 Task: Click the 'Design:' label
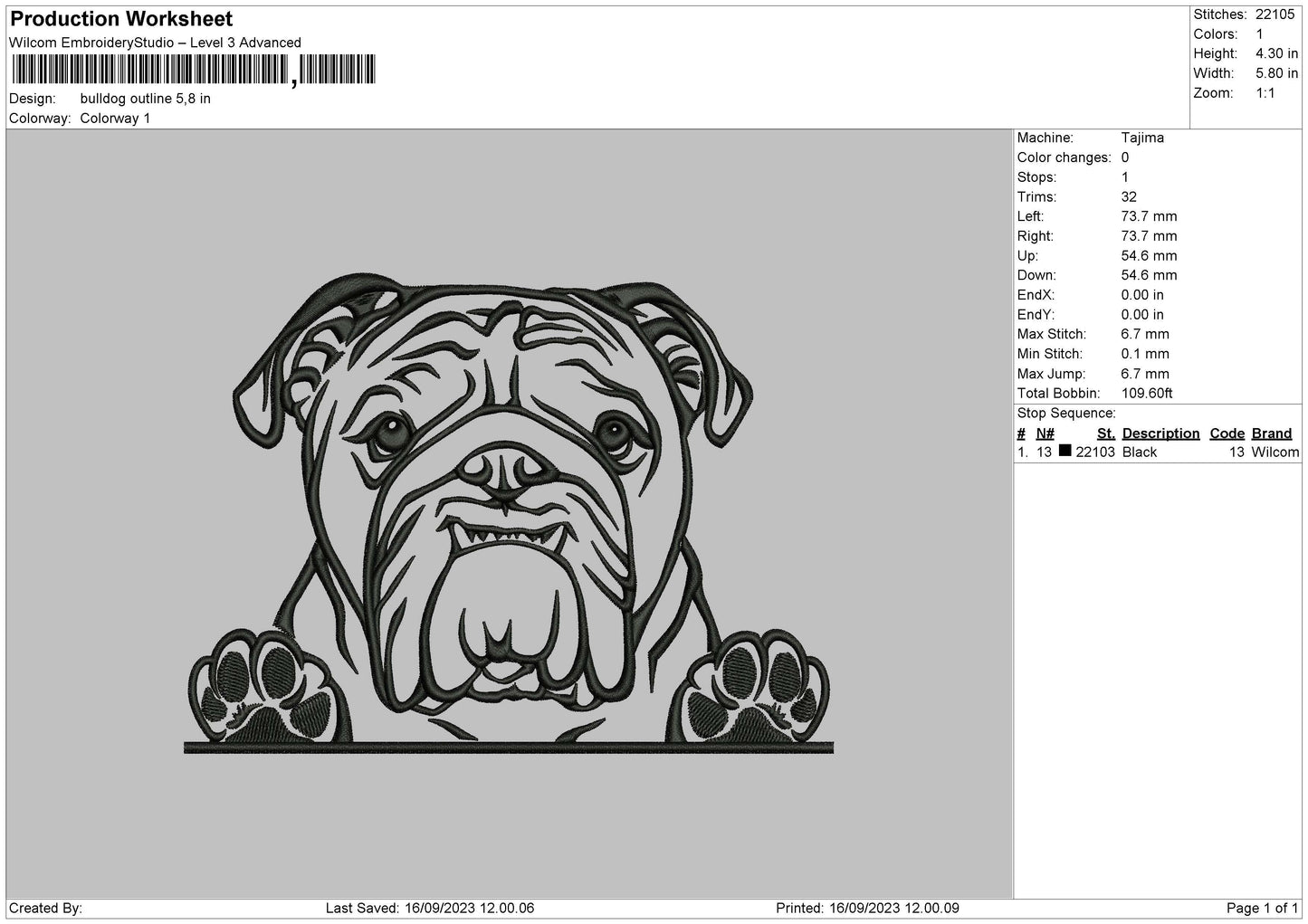(32, 99)
